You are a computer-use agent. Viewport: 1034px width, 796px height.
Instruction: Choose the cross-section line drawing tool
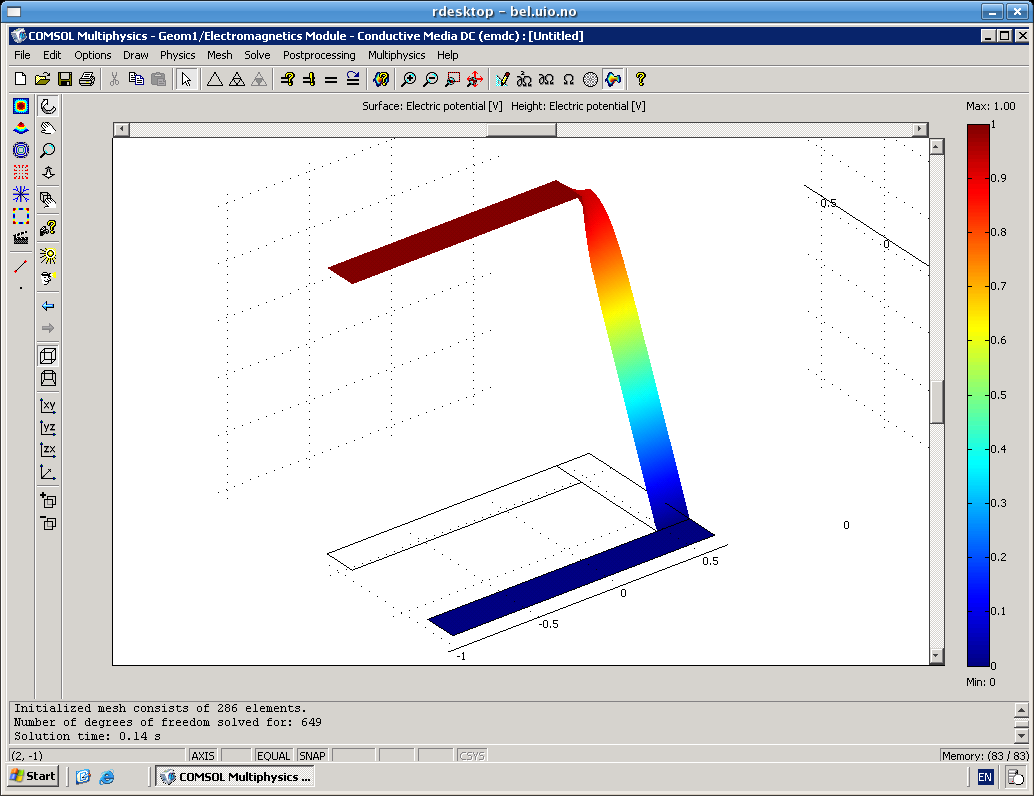click(x=21, y=266)
